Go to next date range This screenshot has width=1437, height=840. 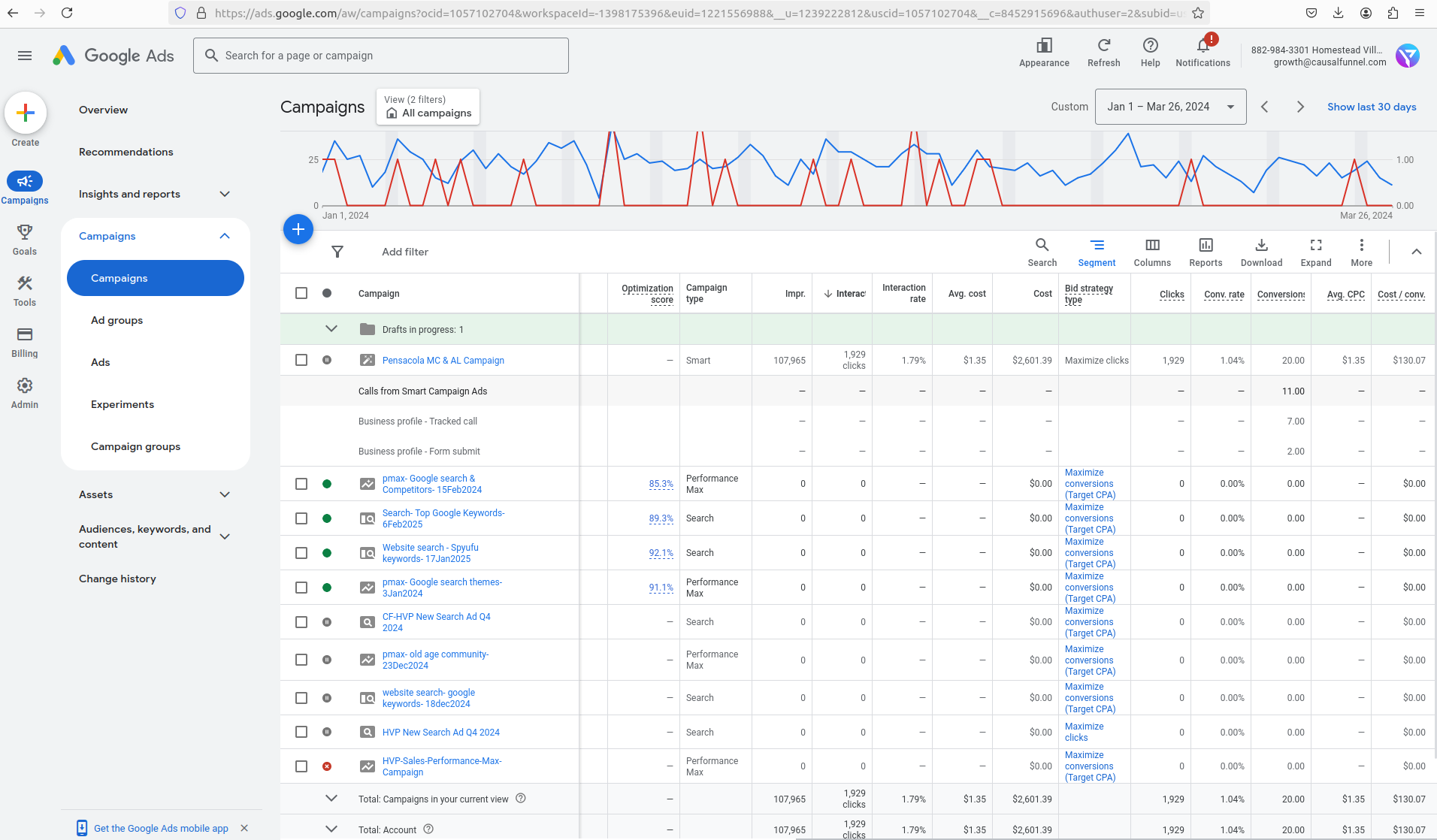(1300, 107)
